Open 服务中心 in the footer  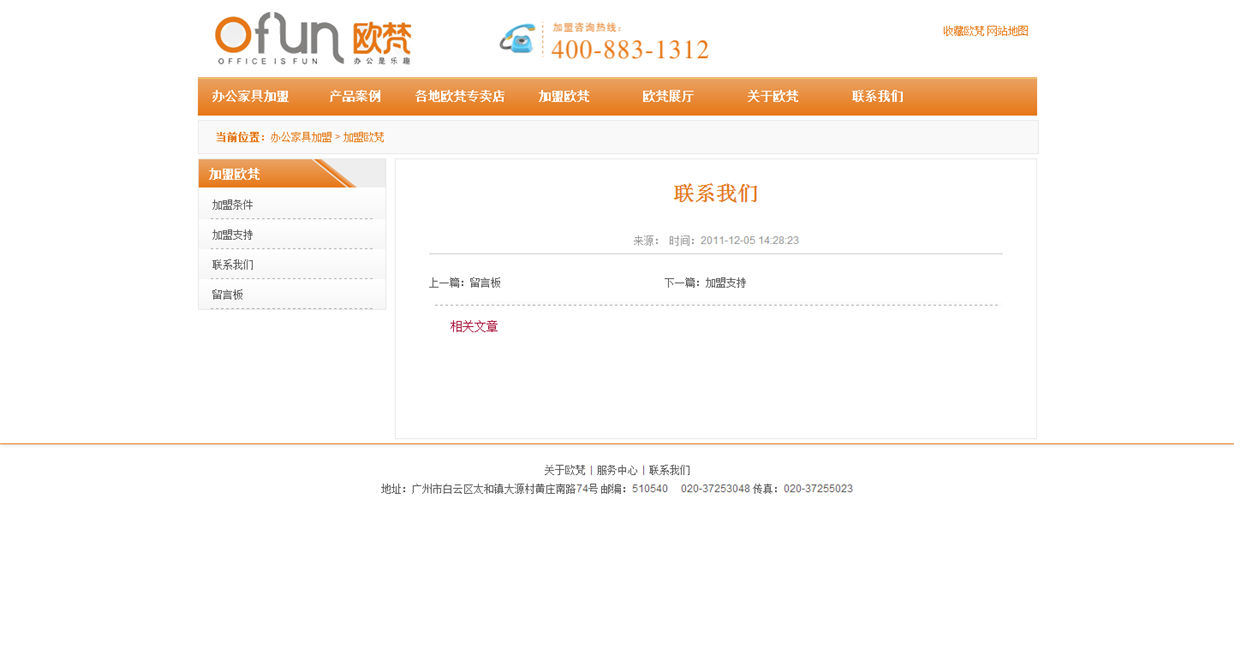617,470
